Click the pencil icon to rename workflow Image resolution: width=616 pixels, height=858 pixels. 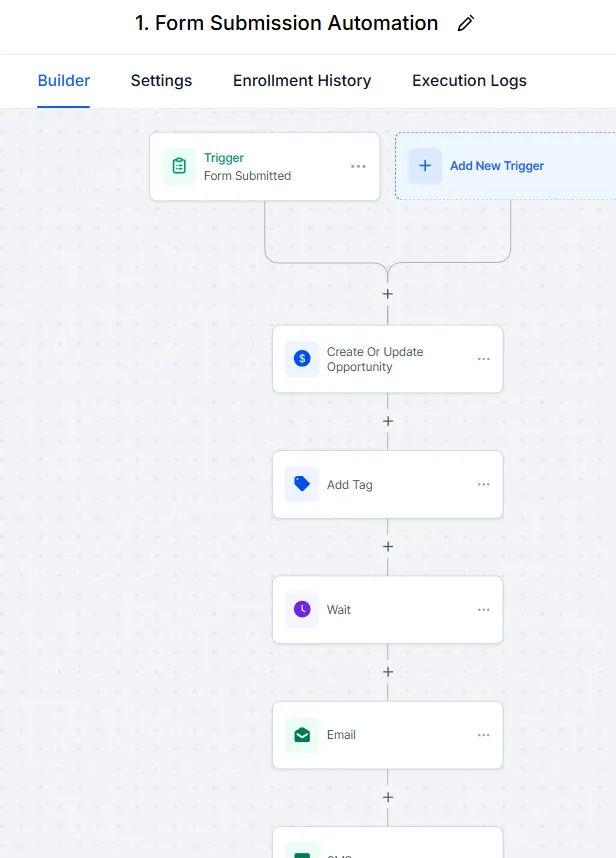465,24
